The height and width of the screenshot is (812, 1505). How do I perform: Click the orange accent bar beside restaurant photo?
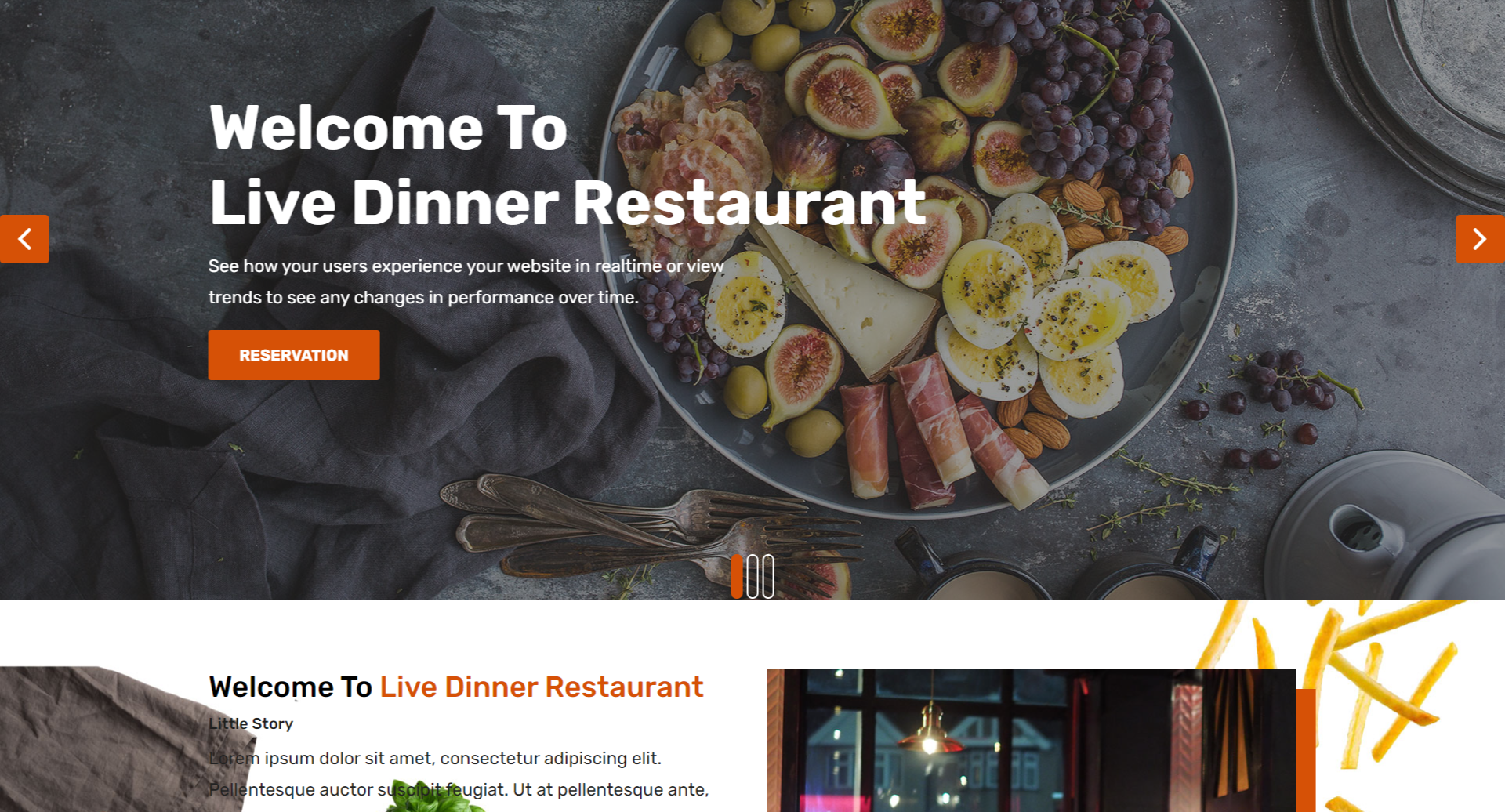[x=1306, y=751]
